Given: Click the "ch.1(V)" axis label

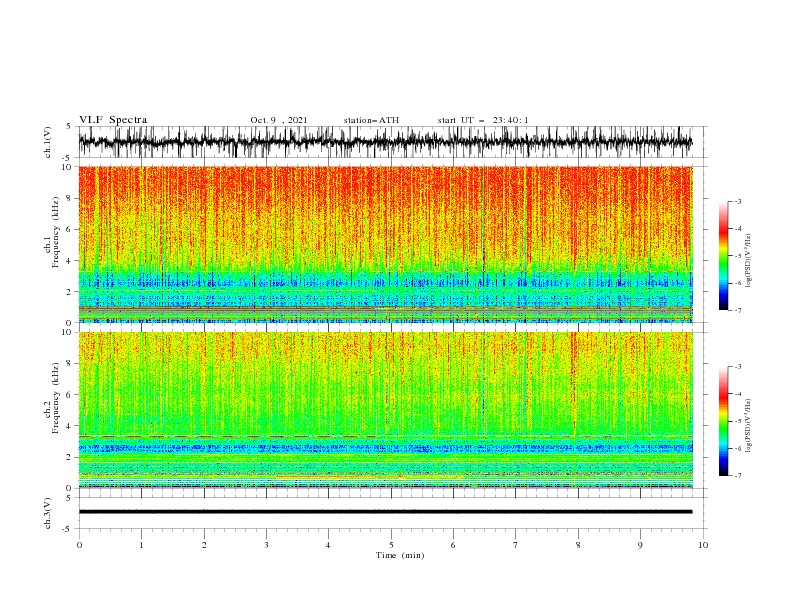Looking at the screenshot, I should click(x=48, y=142).
